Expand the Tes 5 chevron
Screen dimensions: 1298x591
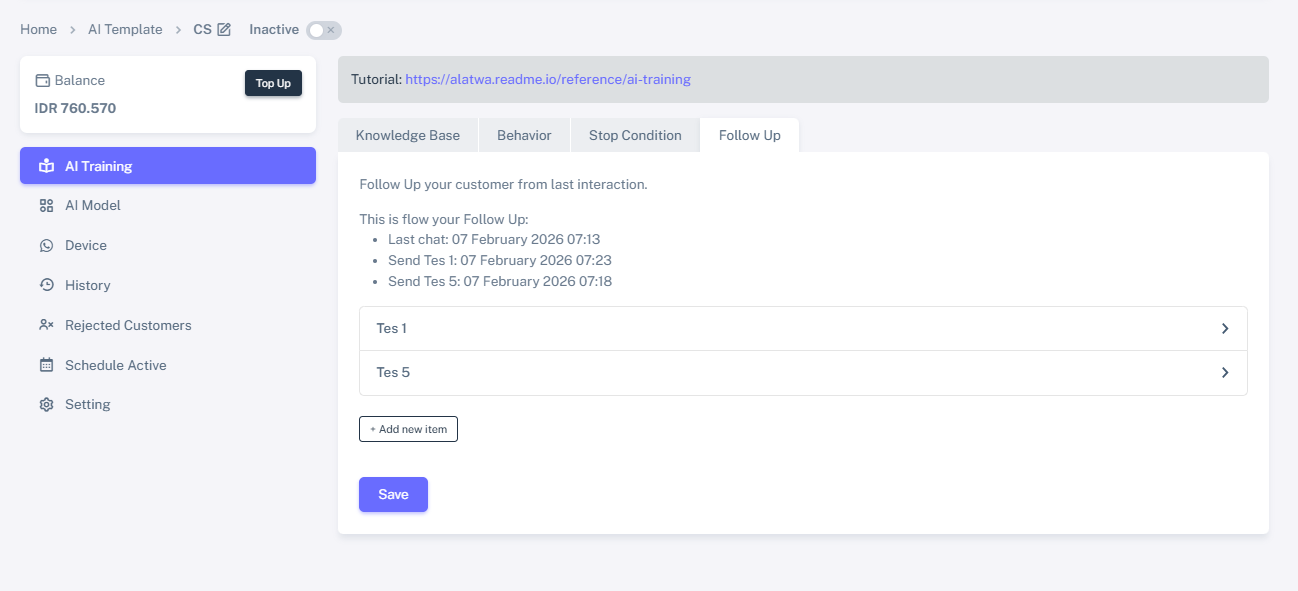(1225, 372)
